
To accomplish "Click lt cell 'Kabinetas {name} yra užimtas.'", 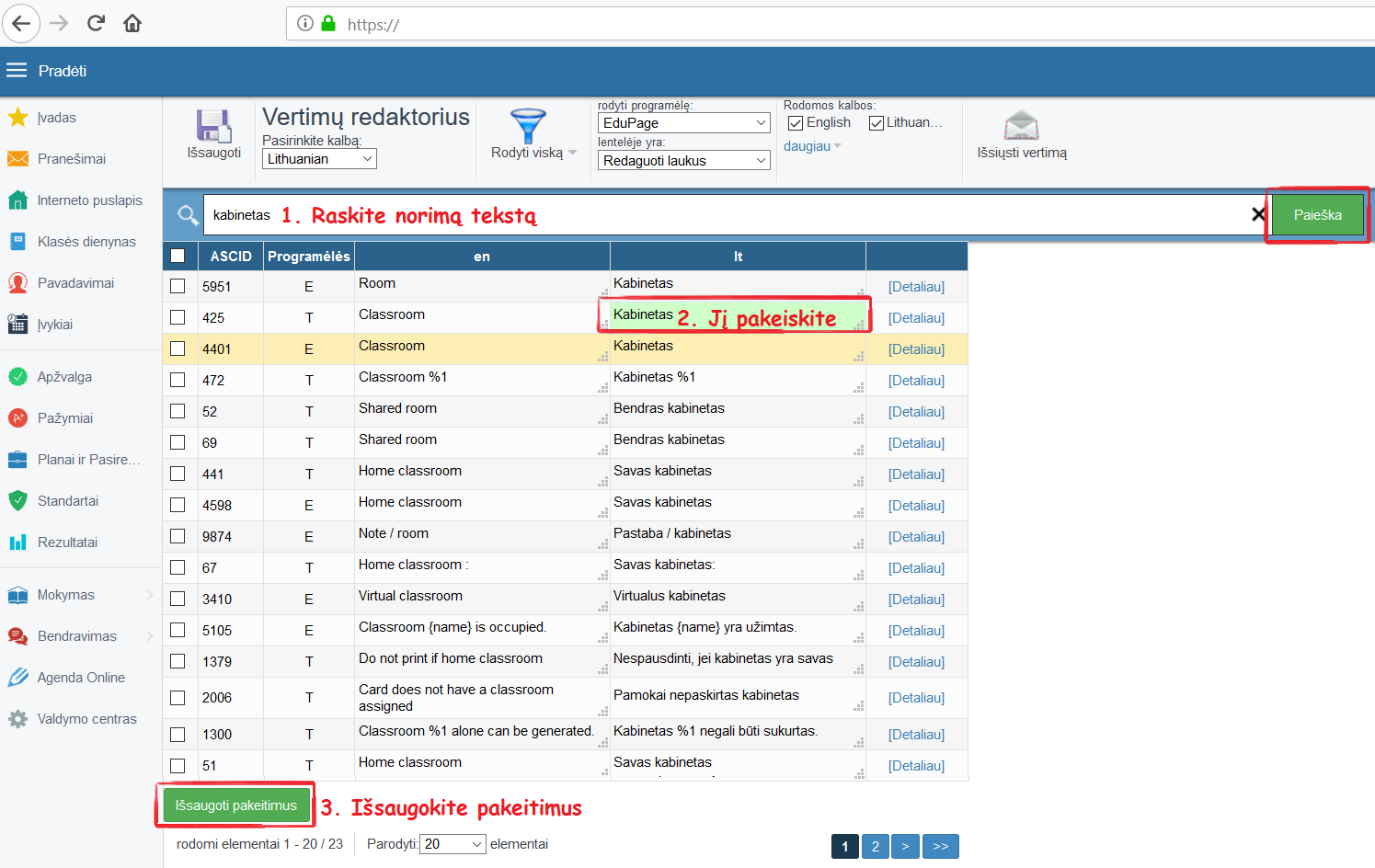I will tap(738, 630).
